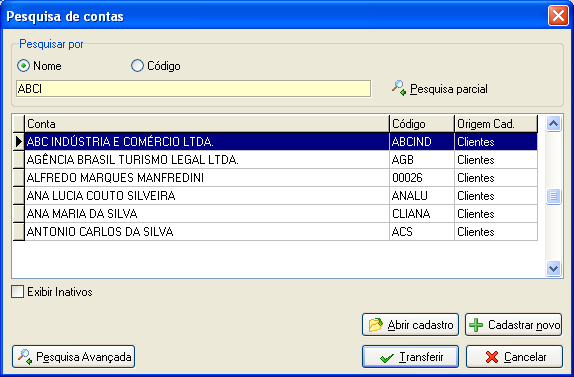Click the Cadastrar novo button
Viewport: 574px width, 377px height.
[514, 325]
